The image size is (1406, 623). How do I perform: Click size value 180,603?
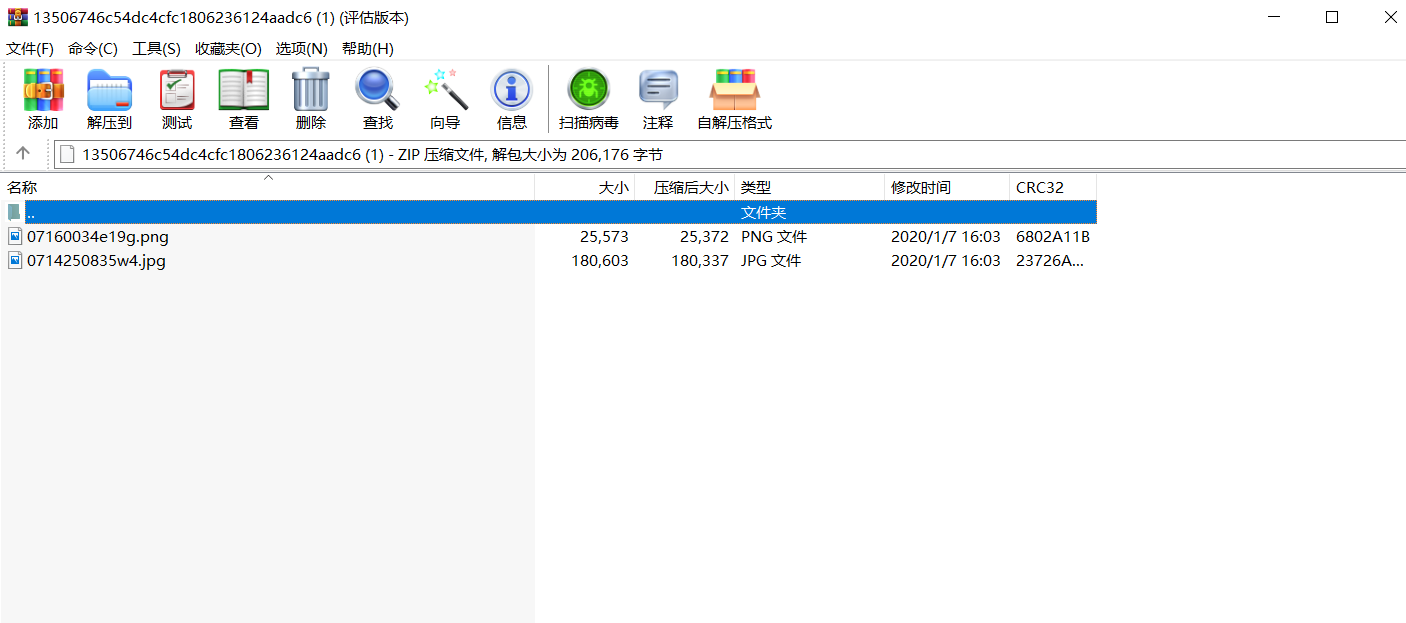point(600,261)
